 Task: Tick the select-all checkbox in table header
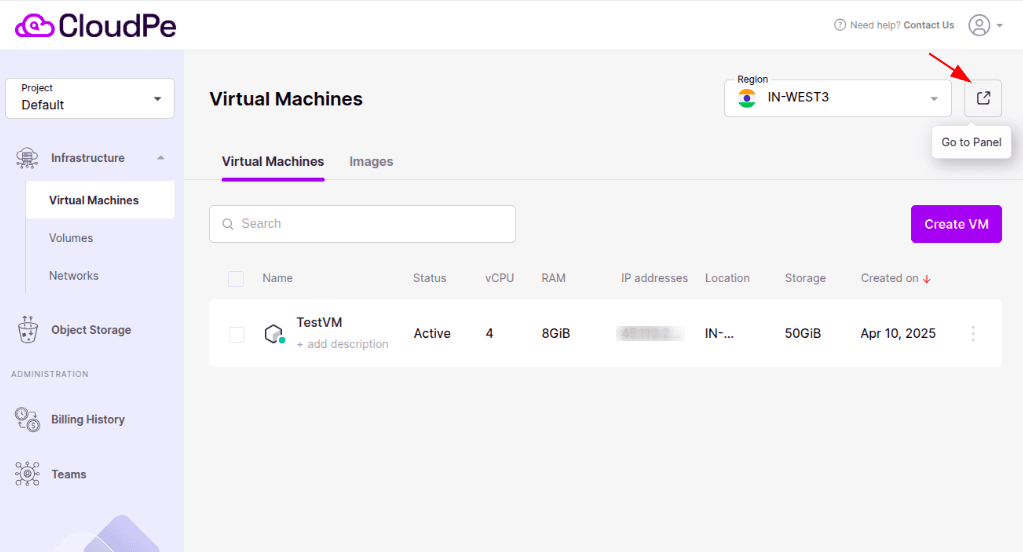click(236, 279)
